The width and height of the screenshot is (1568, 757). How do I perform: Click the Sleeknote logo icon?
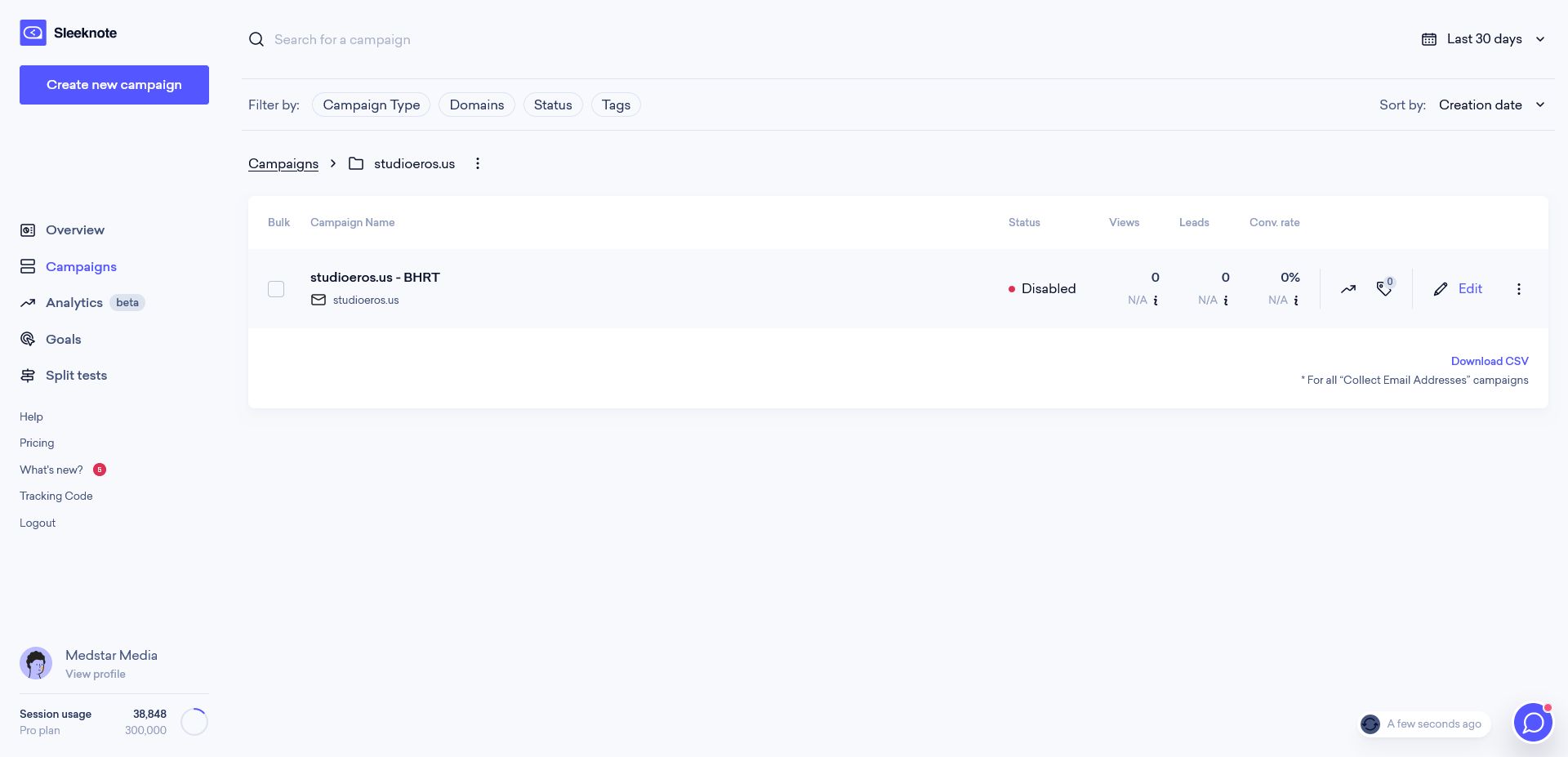tap(33, 33)
